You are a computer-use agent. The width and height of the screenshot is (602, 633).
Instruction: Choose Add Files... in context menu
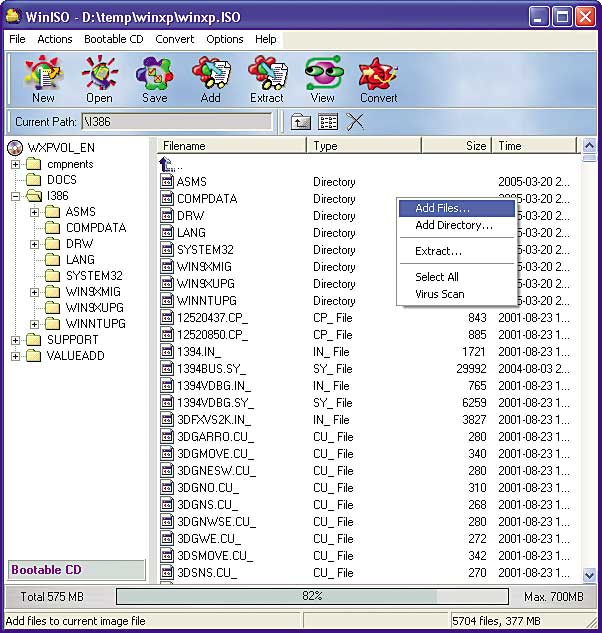pyautogui.click(x=457, y=208)
